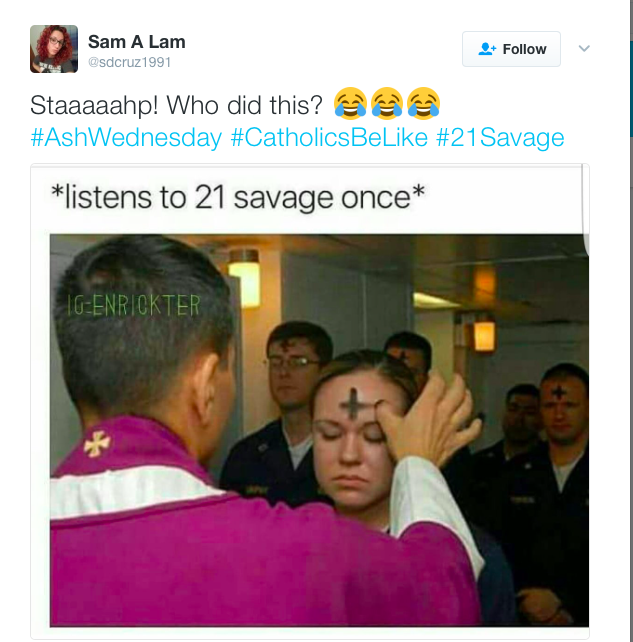
Task: Click the "listens to 21 savage once" caption
Action: 238,197
